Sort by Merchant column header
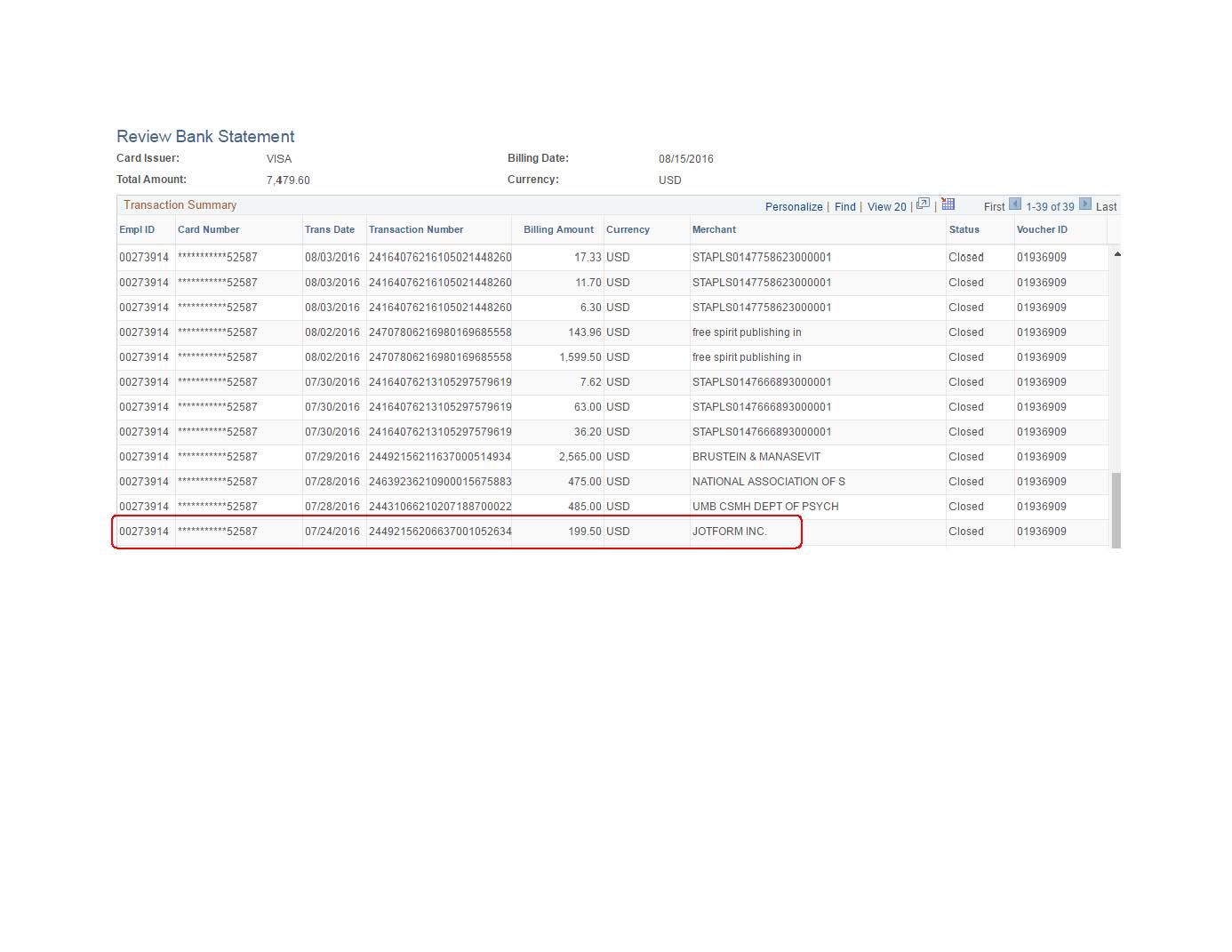The height and width of the screenshot is (952, 1232). 714,229
